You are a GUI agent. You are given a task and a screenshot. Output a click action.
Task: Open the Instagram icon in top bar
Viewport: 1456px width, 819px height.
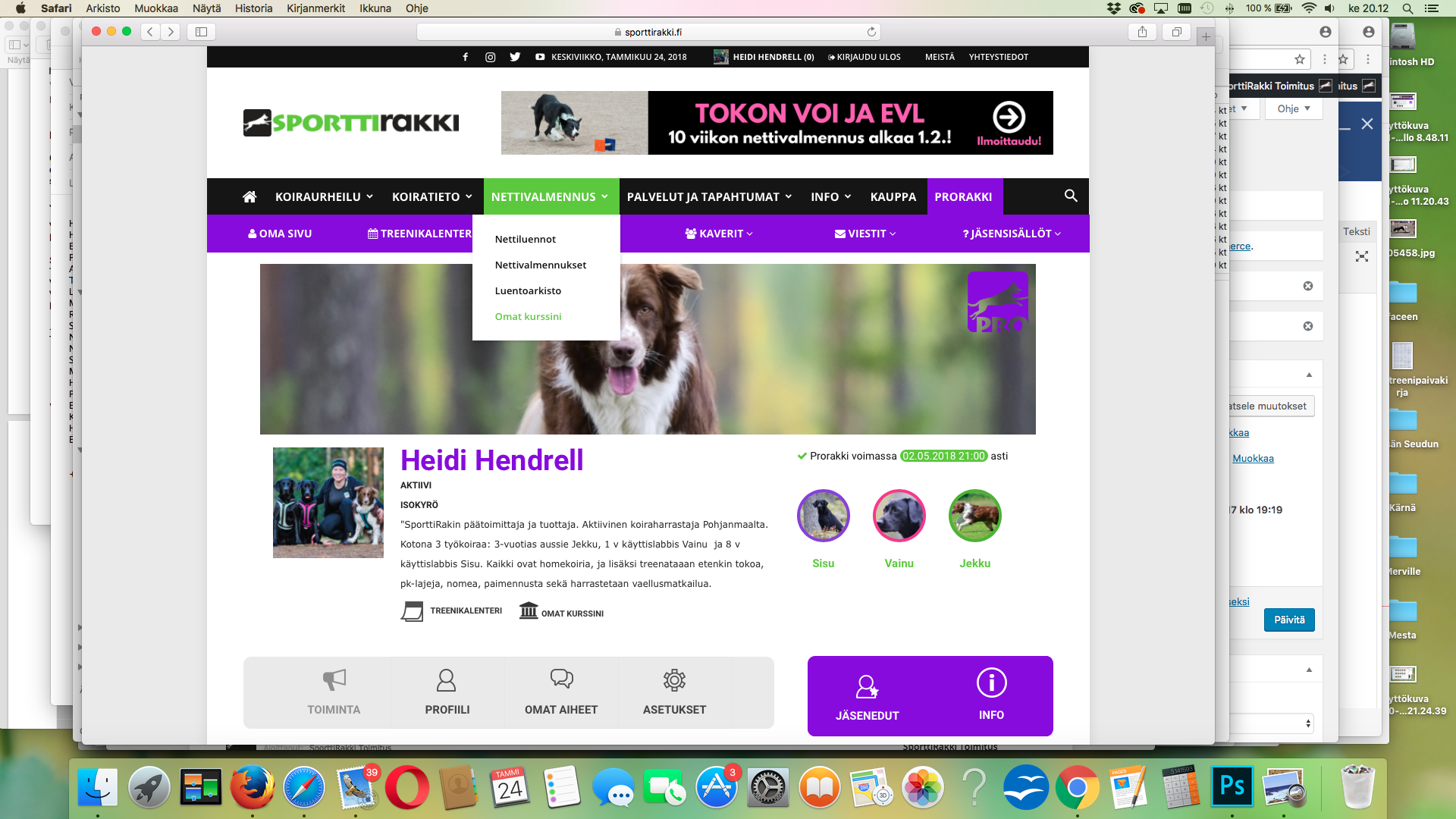491,57
